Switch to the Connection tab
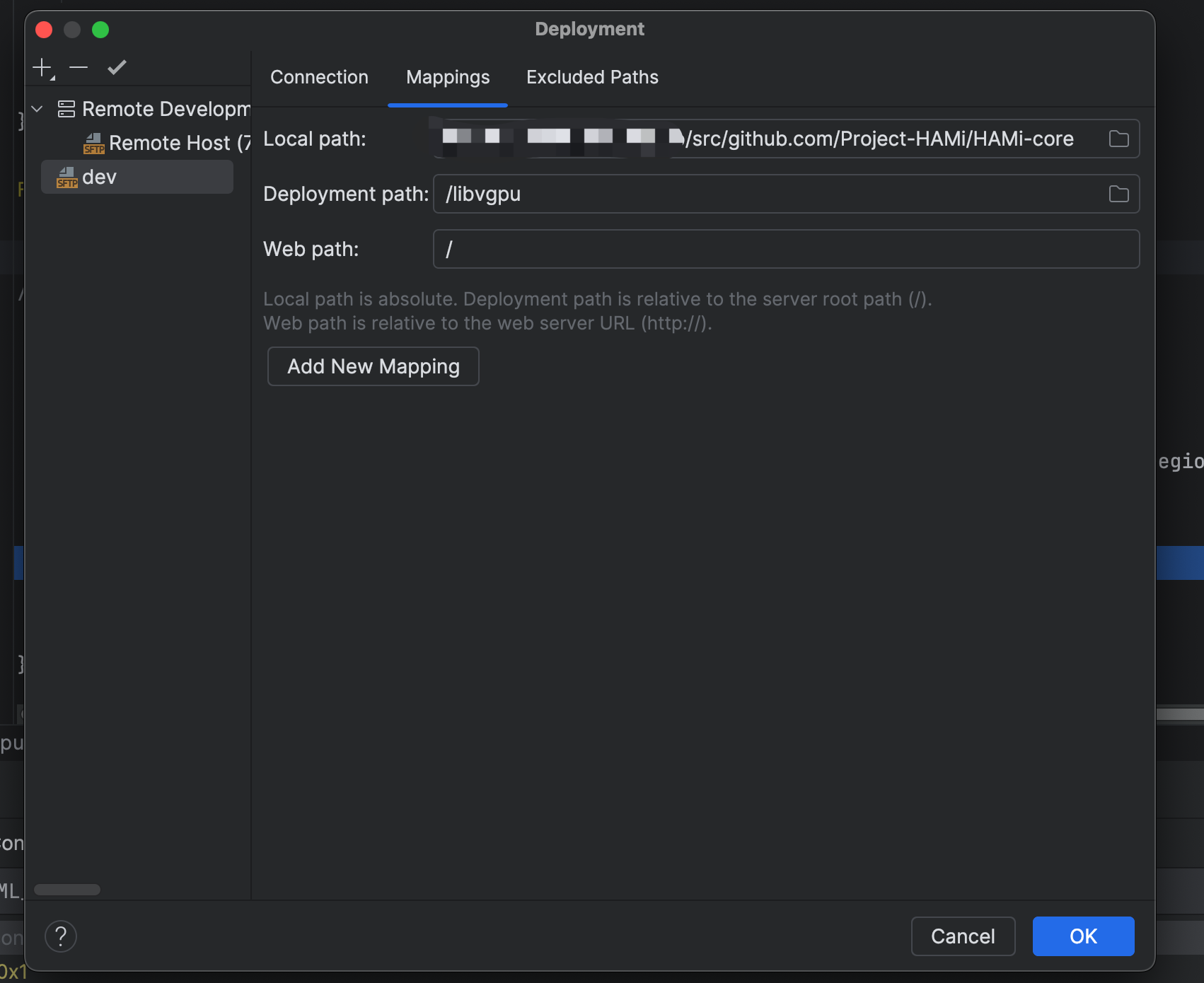This screenshot has width=1204, height=983. 319,77
